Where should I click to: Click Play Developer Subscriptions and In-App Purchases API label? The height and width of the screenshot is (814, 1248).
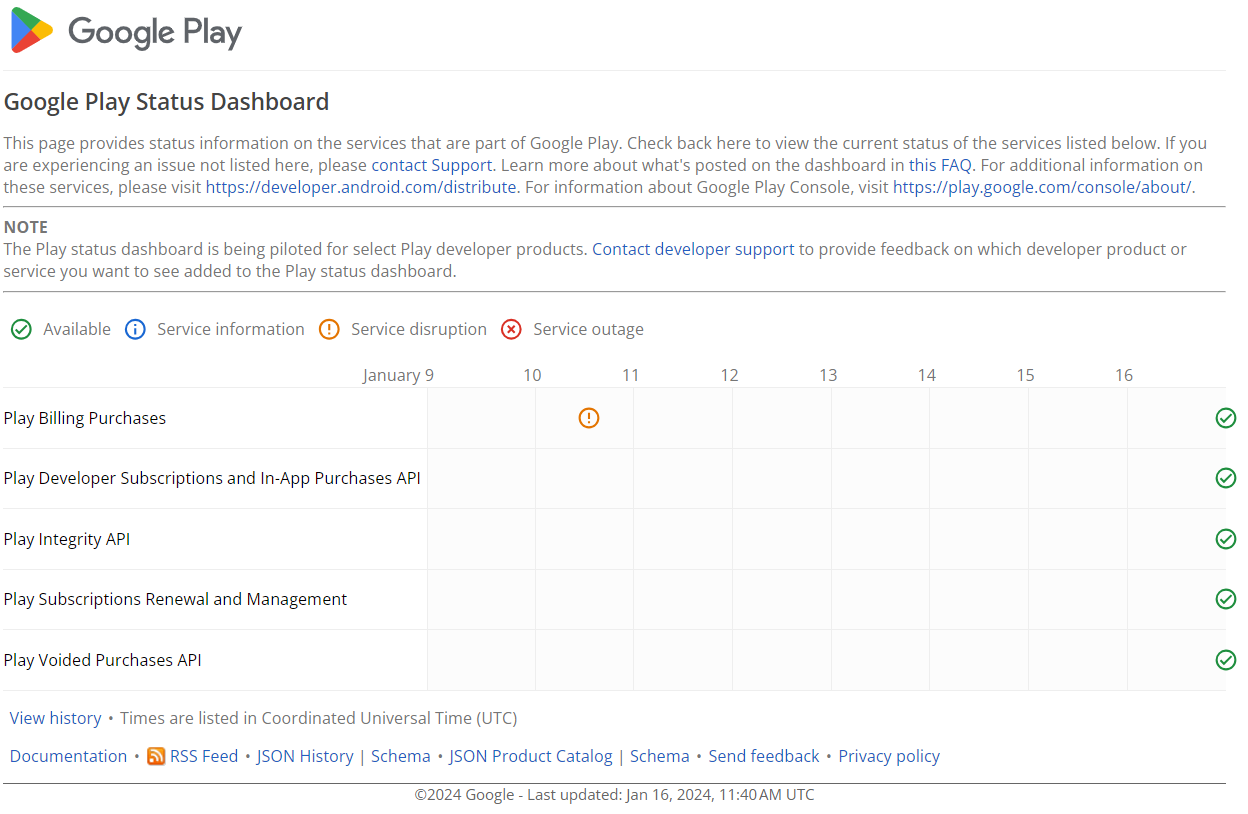pyautogui.click(x=212, y=478)
